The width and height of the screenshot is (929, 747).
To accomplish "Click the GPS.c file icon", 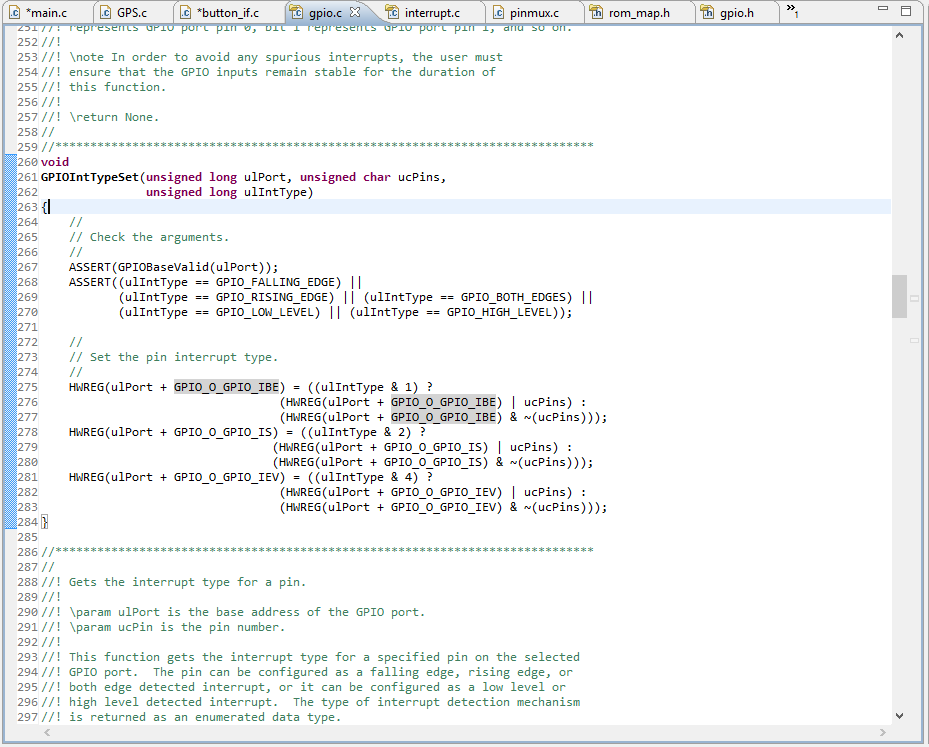I will 105,12.
